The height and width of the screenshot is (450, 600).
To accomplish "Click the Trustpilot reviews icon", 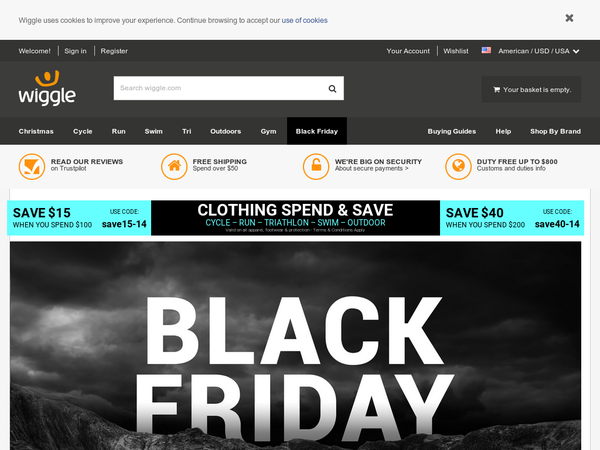I will (32, 166).
